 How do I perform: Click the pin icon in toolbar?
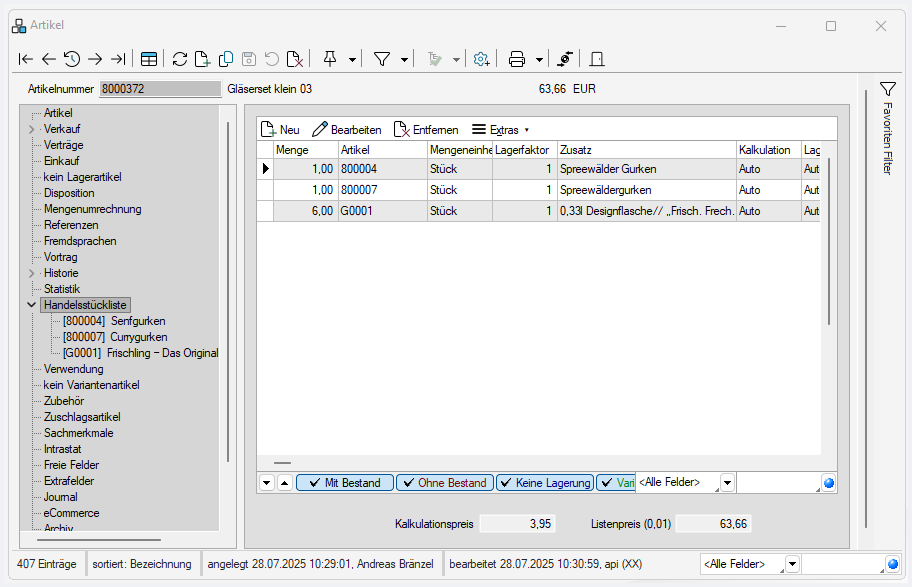(331, 59)
